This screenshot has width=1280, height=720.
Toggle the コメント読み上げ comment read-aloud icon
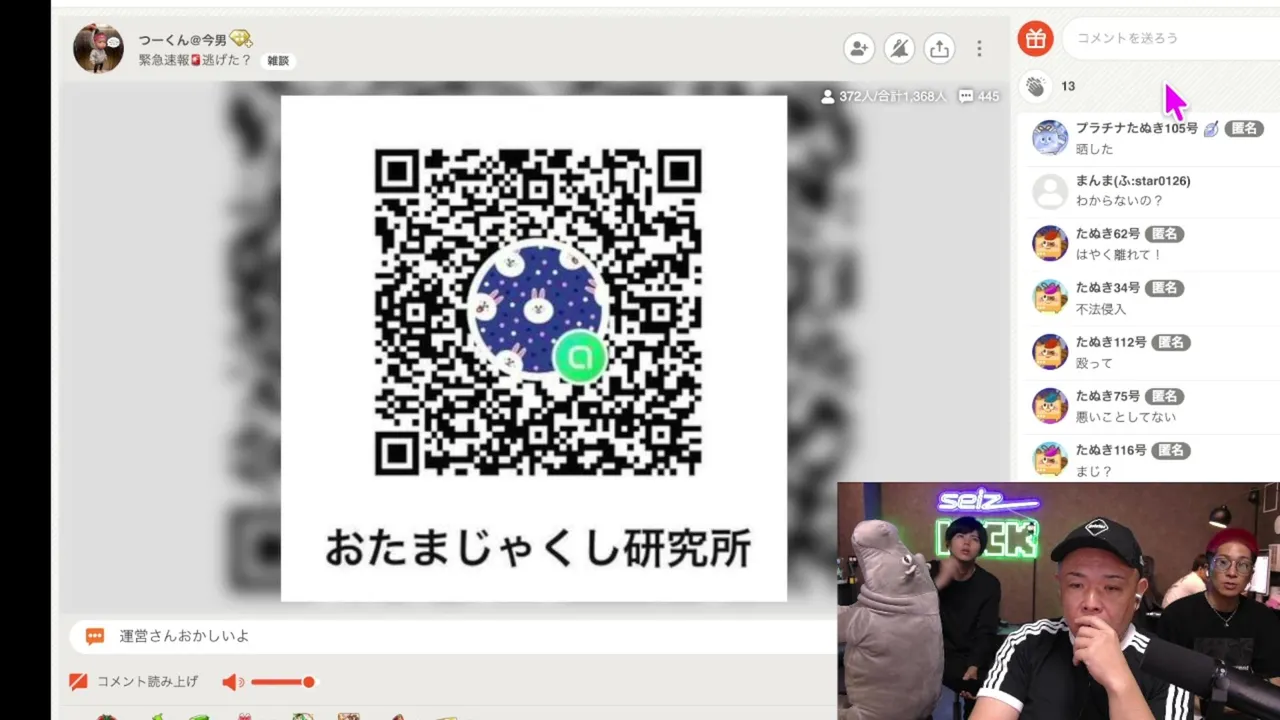(78, 682)
